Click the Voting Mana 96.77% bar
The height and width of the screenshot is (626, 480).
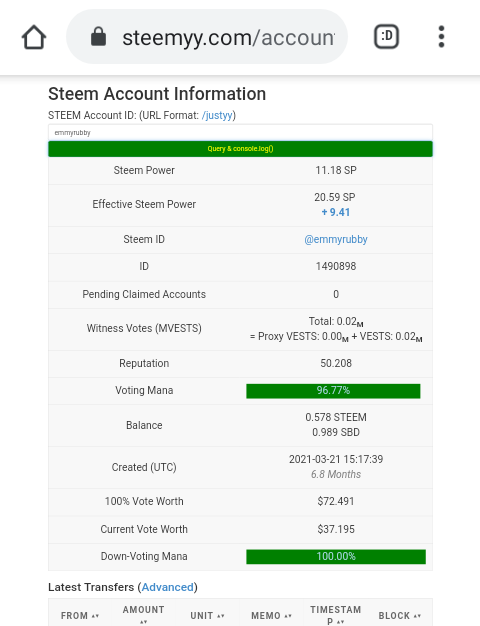tap(333, 391)
